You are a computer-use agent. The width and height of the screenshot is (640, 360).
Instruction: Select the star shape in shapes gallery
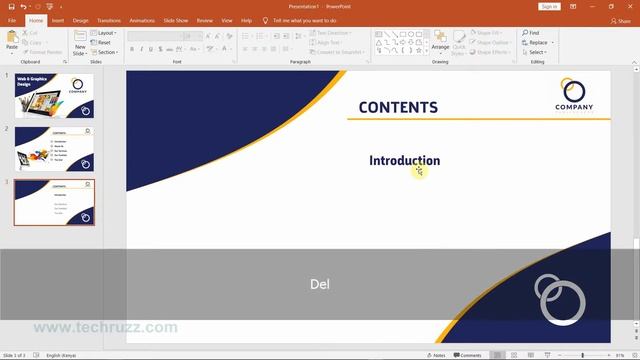click(419, 50)
